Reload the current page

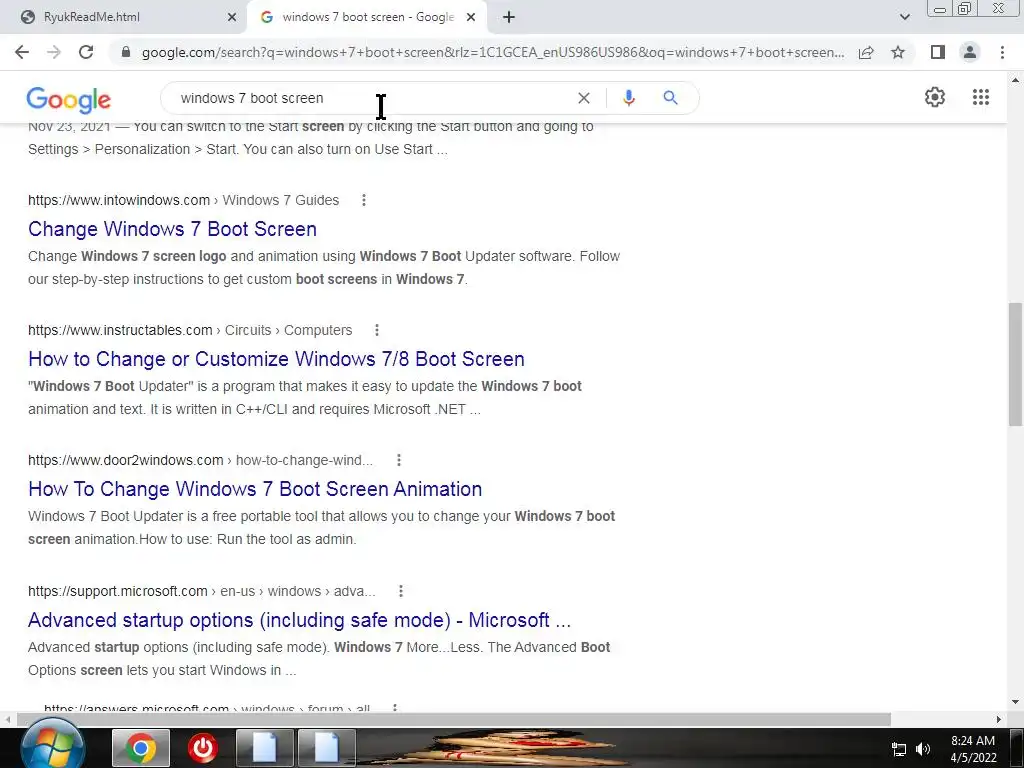click(x=86, y=52)
